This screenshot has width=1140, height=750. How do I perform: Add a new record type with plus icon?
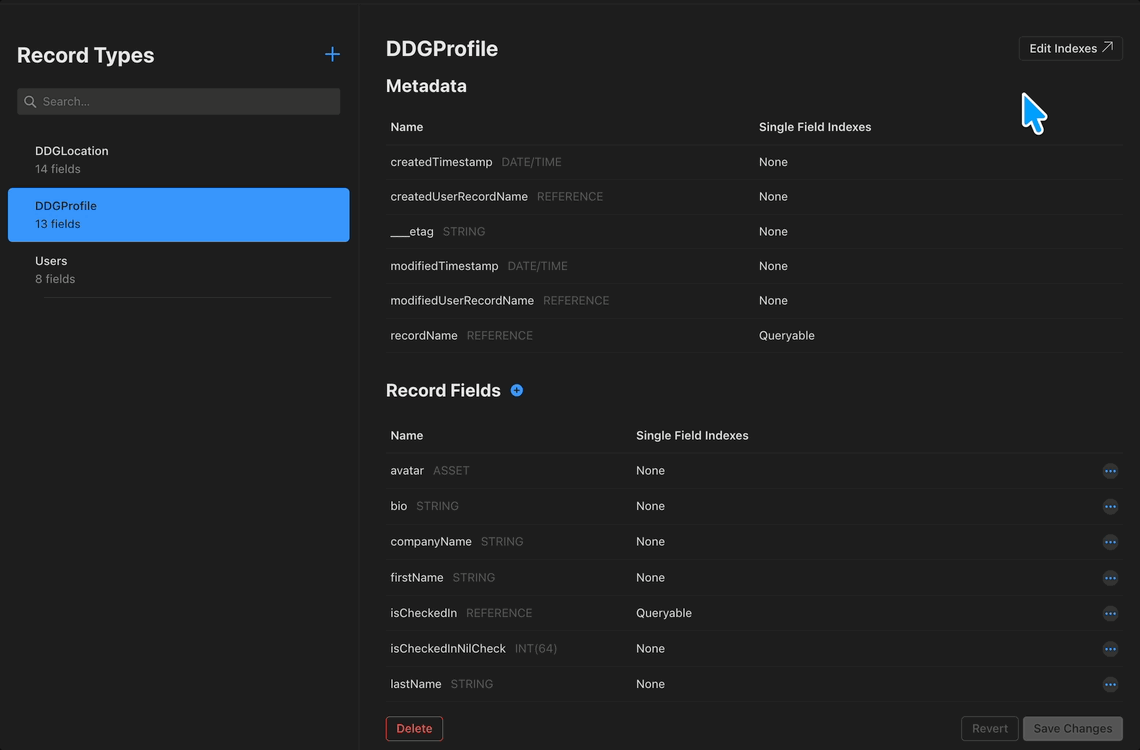click(x=332, y=55)
